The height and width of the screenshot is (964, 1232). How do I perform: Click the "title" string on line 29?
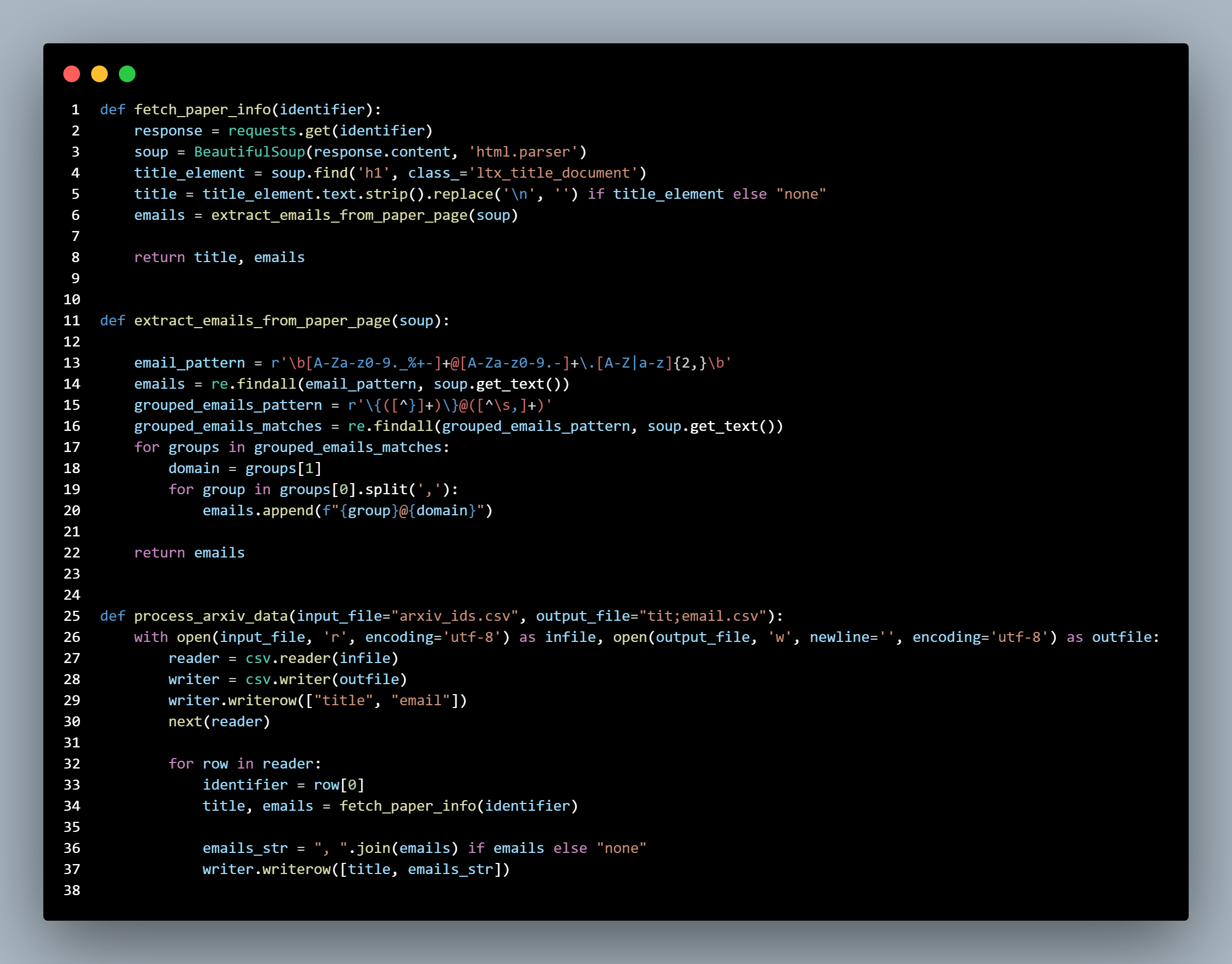344,700
